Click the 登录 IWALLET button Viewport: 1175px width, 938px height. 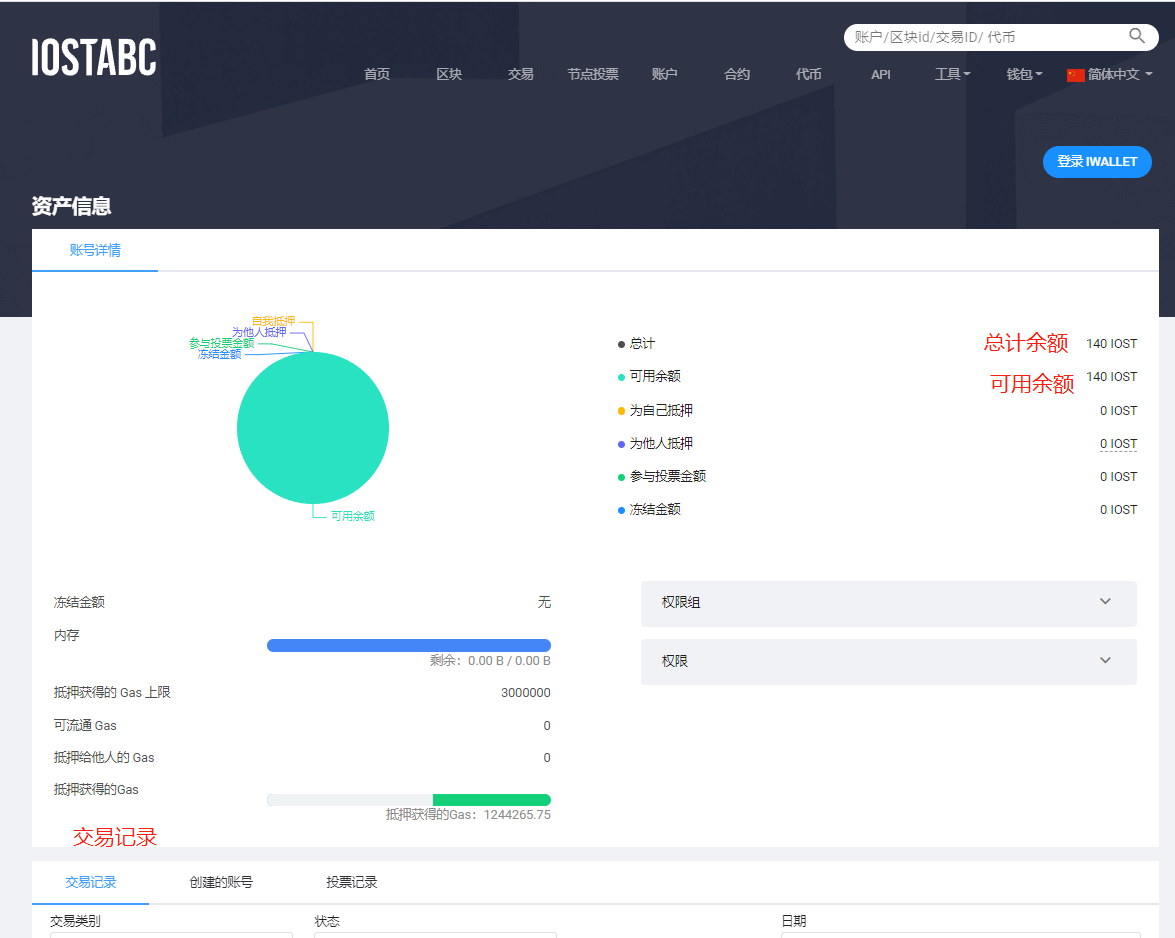pos(1097,162)
